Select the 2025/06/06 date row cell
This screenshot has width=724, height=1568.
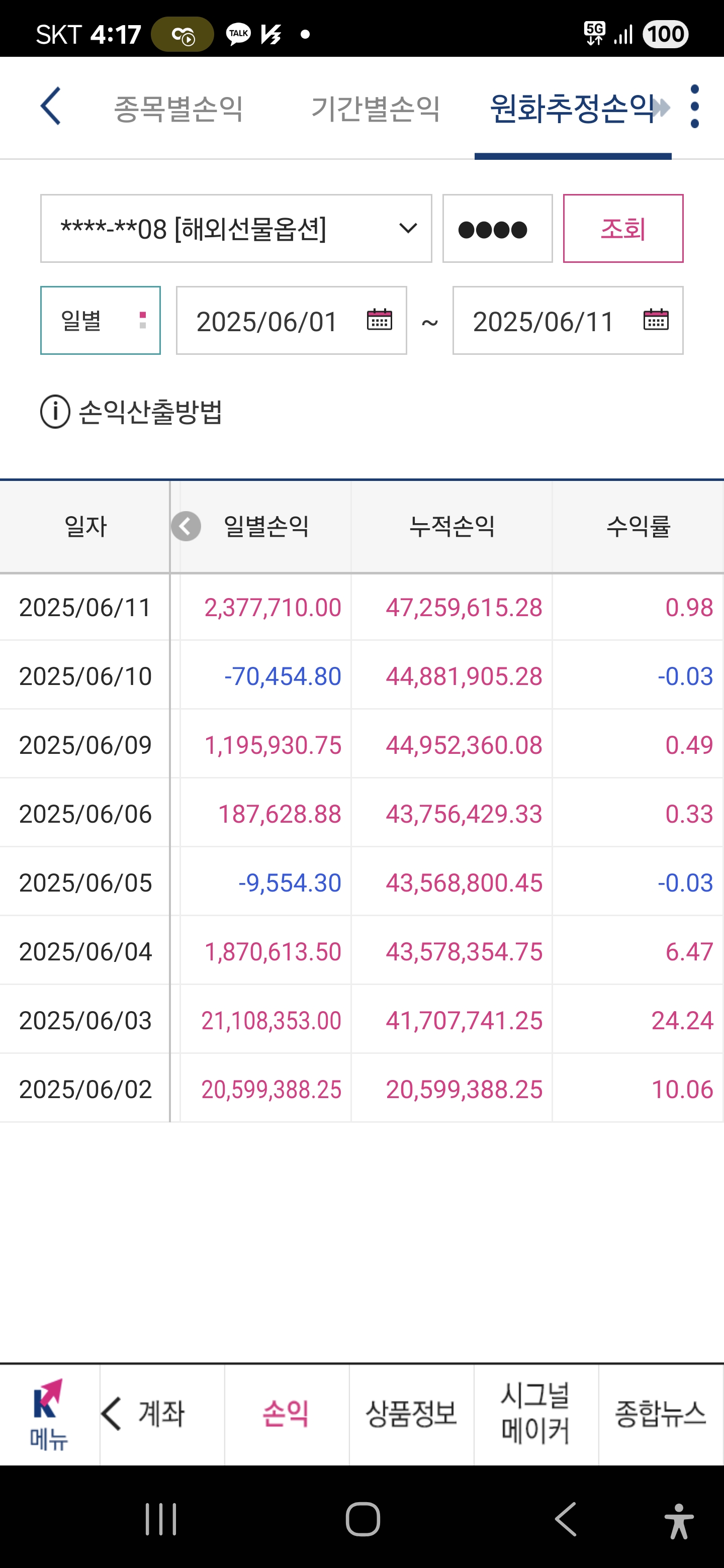tap(85, 814)
